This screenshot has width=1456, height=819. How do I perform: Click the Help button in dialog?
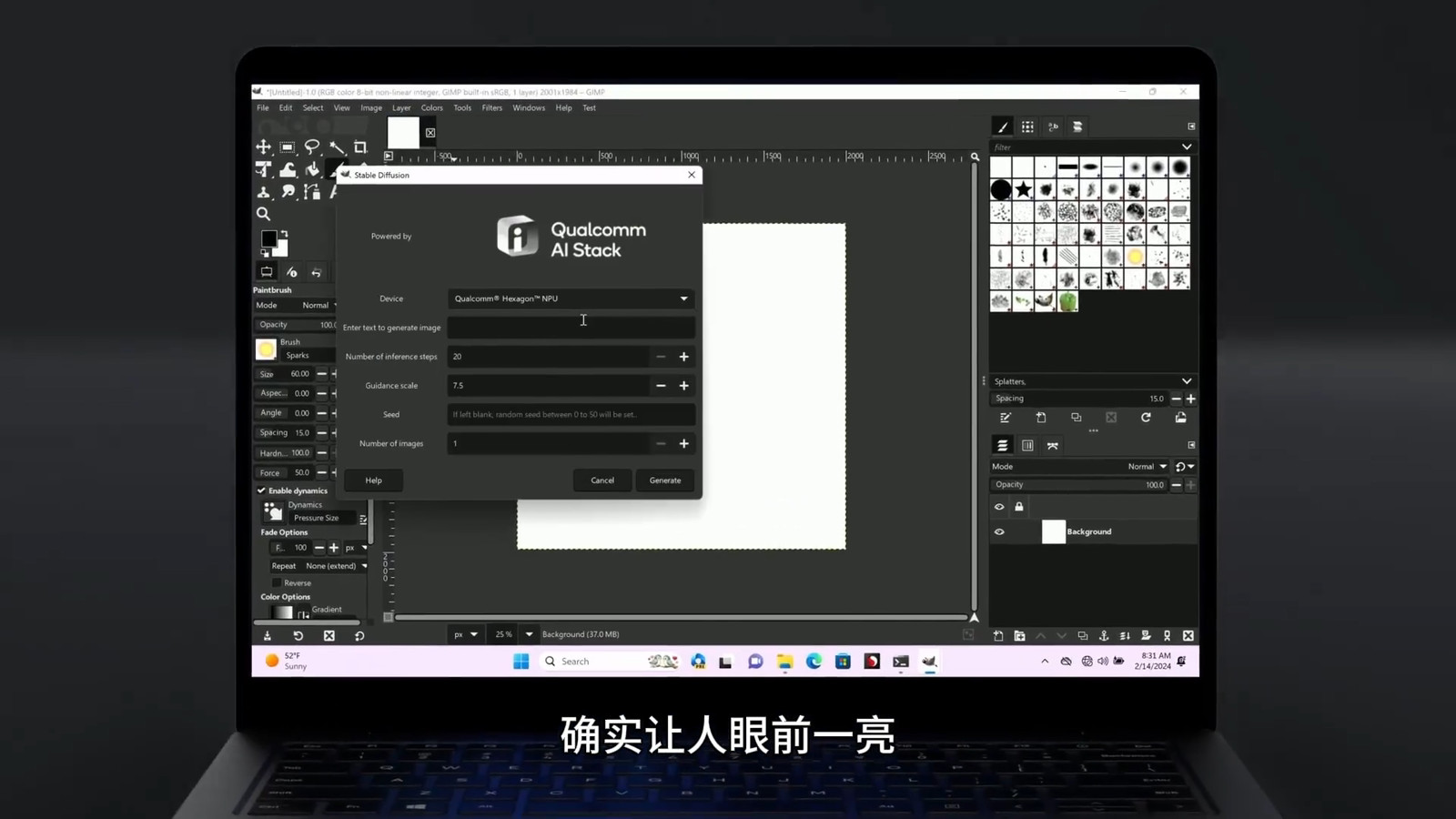click(374, 480)
